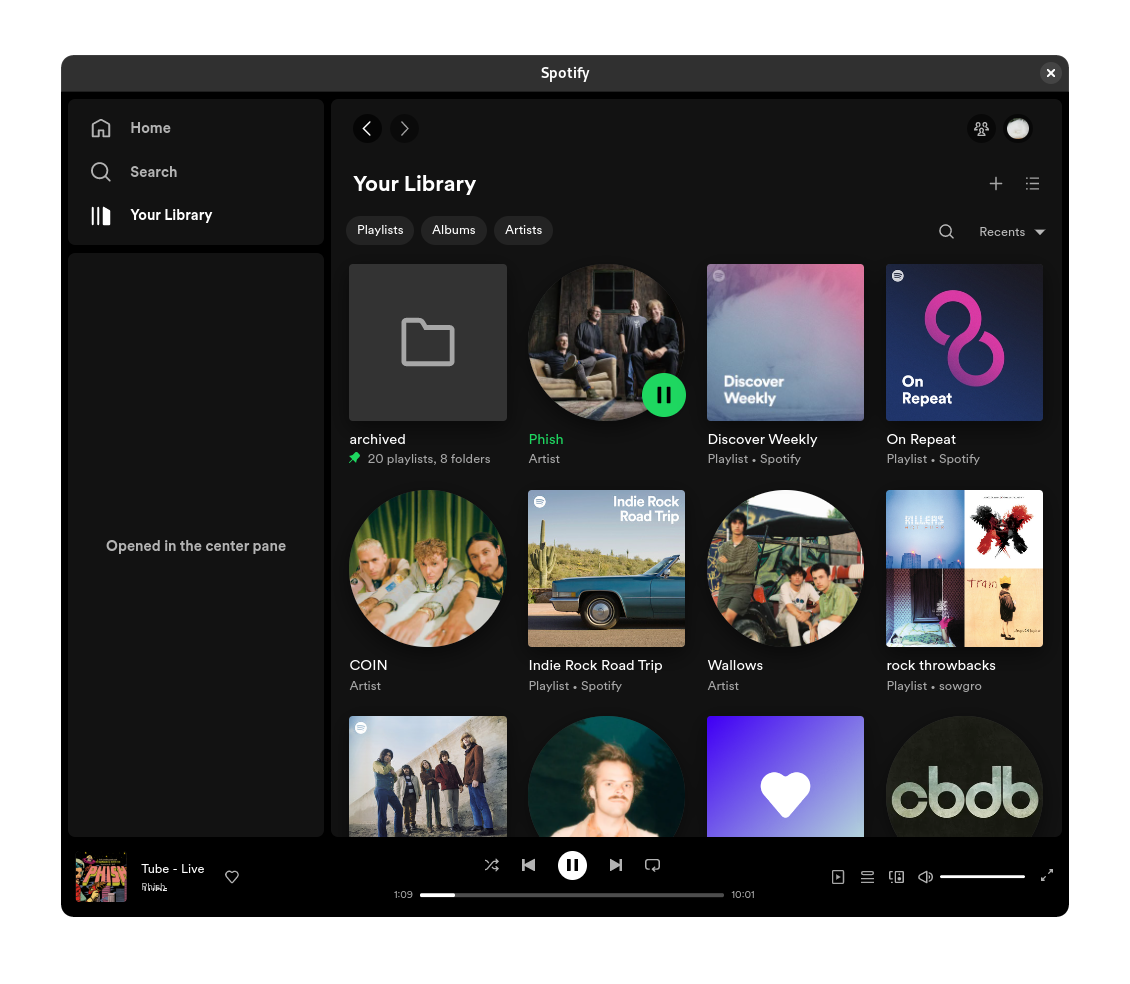The height and width of the screenshot is (984, 1130).
Task: Click the Indie Rock Road Trip title
Action: (595, 665)
